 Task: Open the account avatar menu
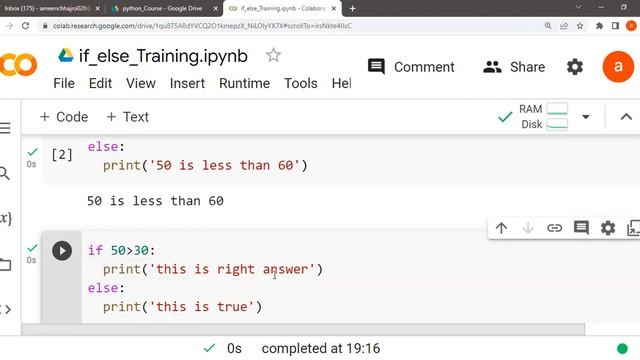click(618, 67)
